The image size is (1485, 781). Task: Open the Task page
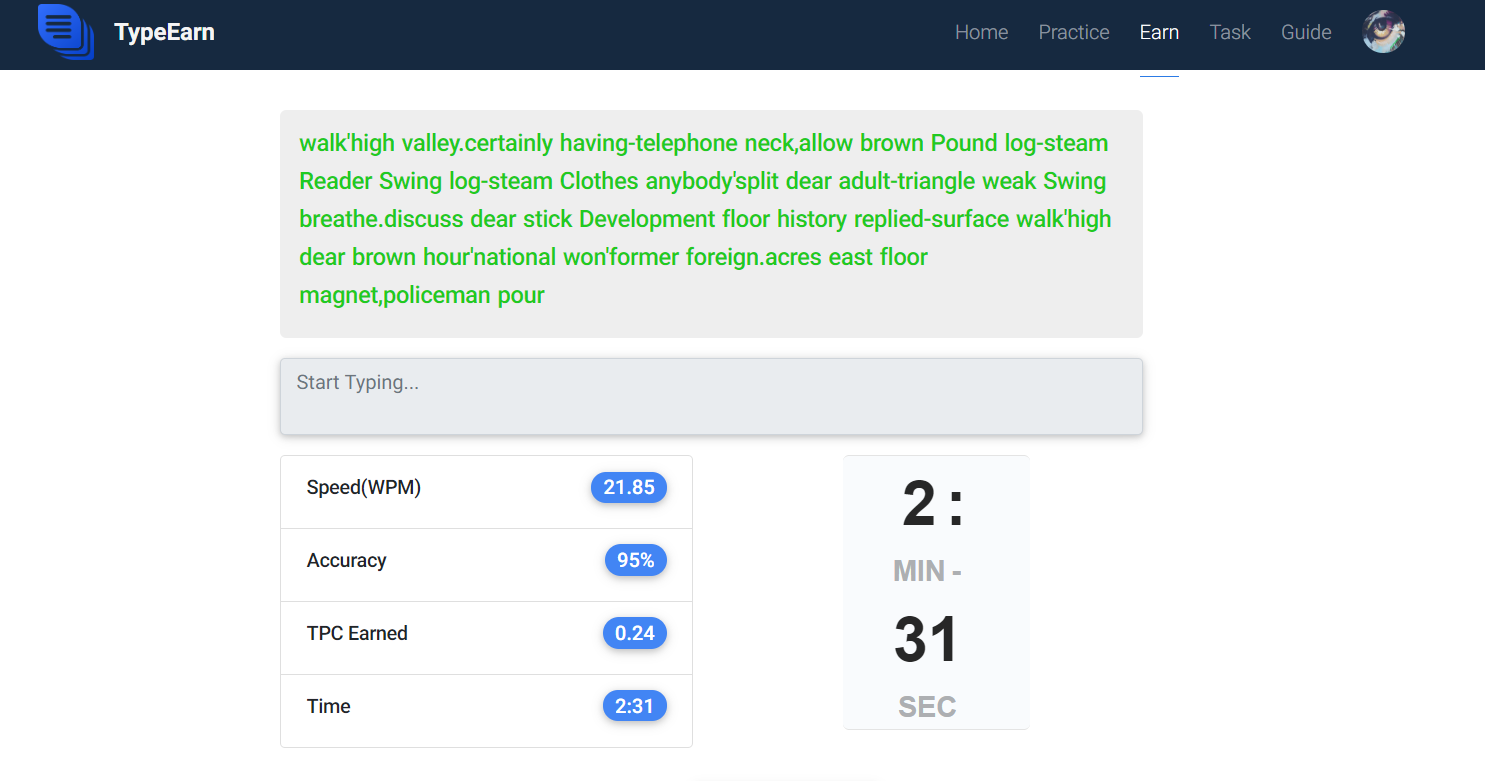coord(1230,32)
